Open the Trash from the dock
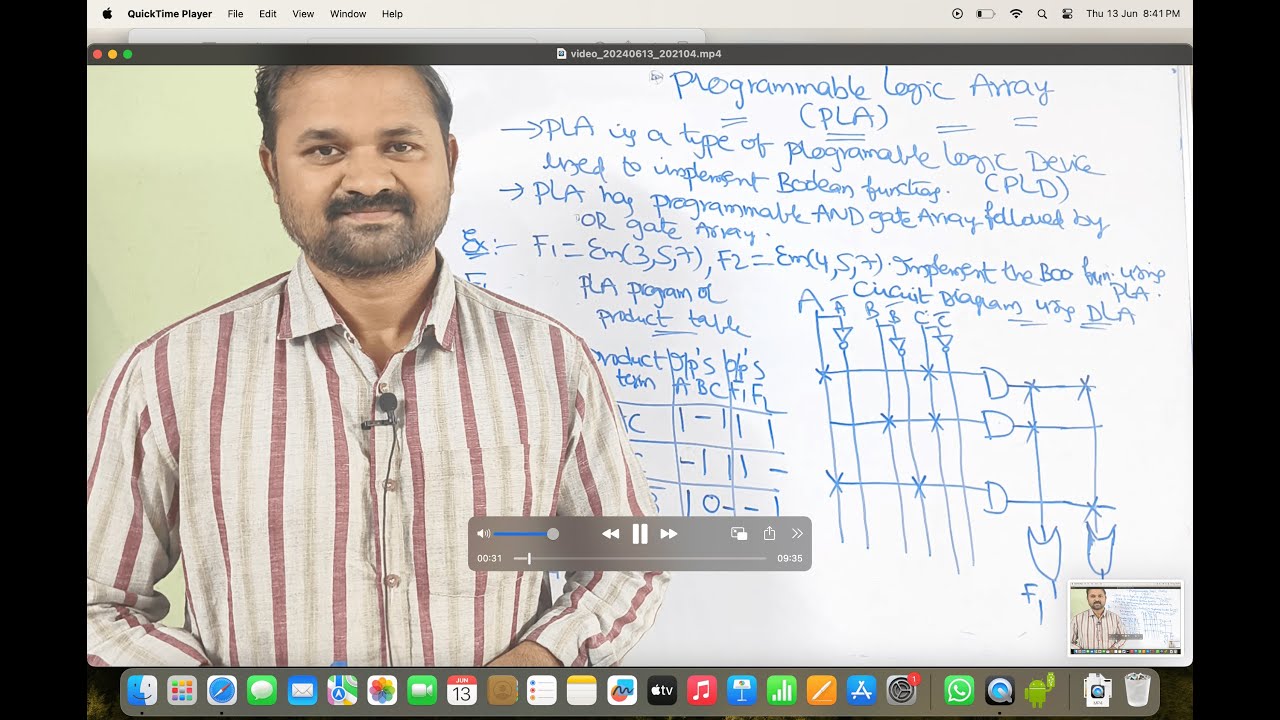1280x720 pixels. click(1138, 690)
